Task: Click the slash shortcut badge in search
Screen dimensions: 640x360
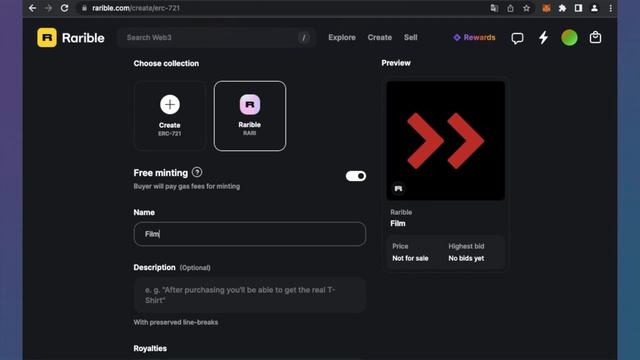Action: [x=304, y=38]
